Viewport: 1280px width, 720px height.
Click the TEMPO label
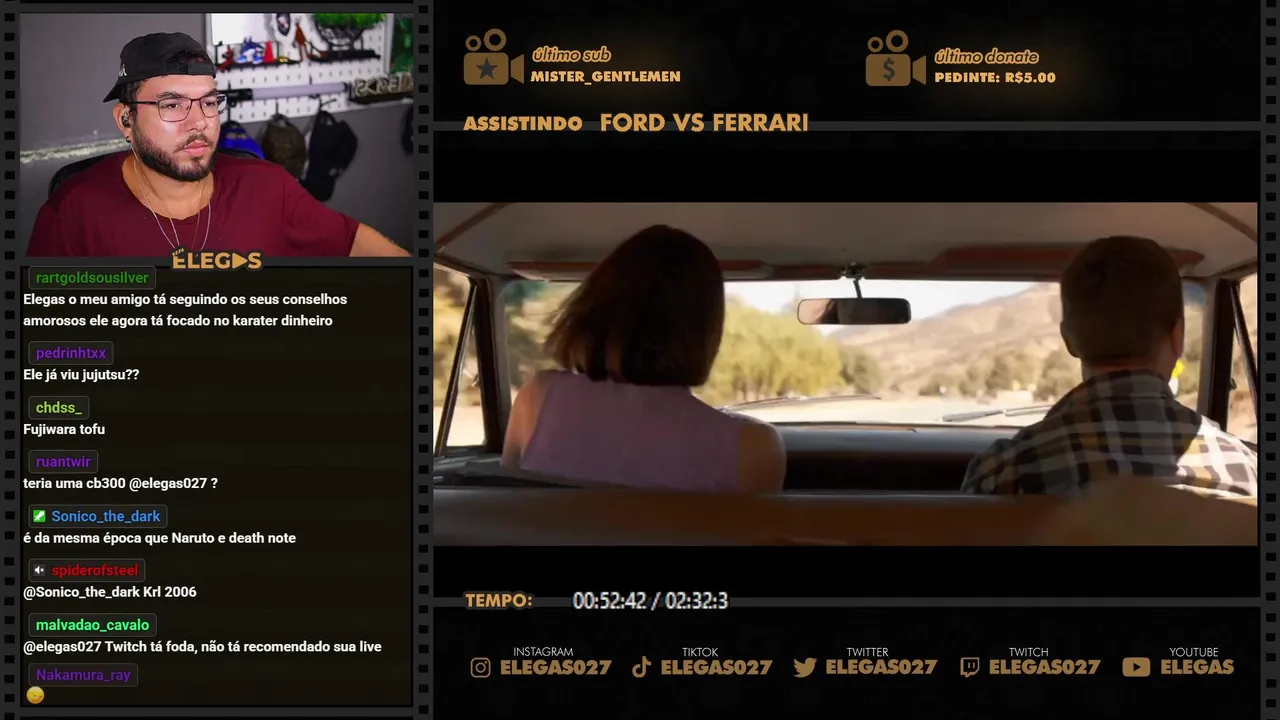pos(499,601)
